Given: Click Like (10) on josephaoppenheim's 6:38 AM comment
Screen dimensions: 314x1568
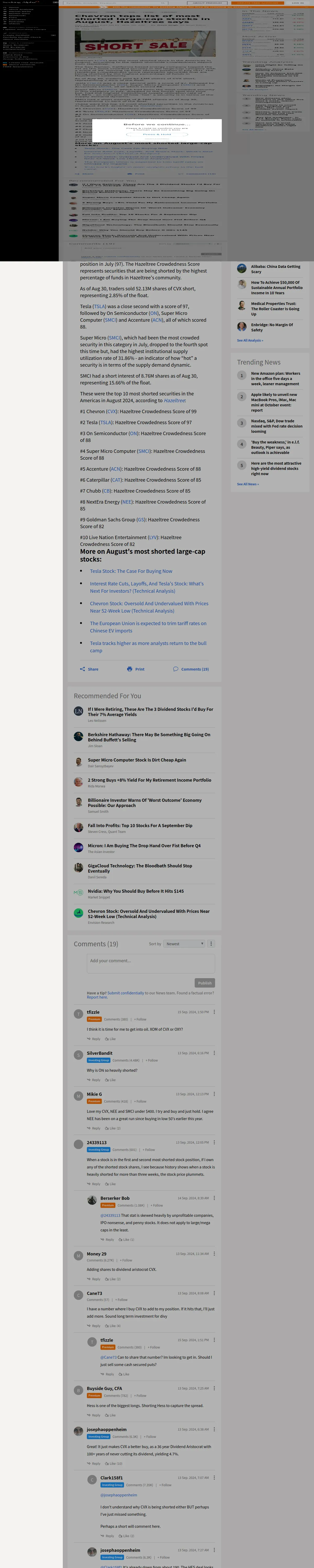Looking at the screenshot, I should pos(113,1463).
